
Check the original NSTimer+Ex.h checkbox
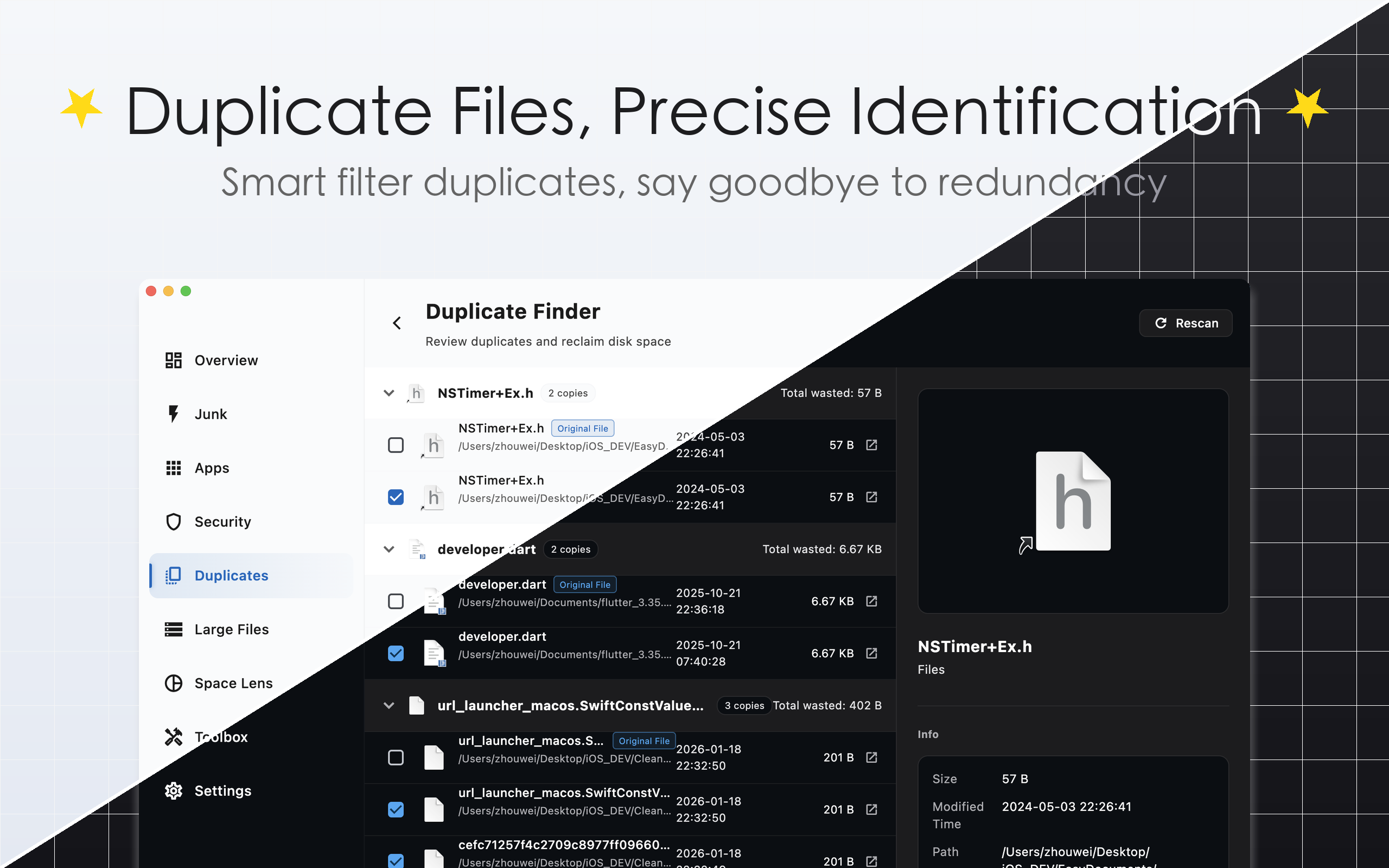396,445
